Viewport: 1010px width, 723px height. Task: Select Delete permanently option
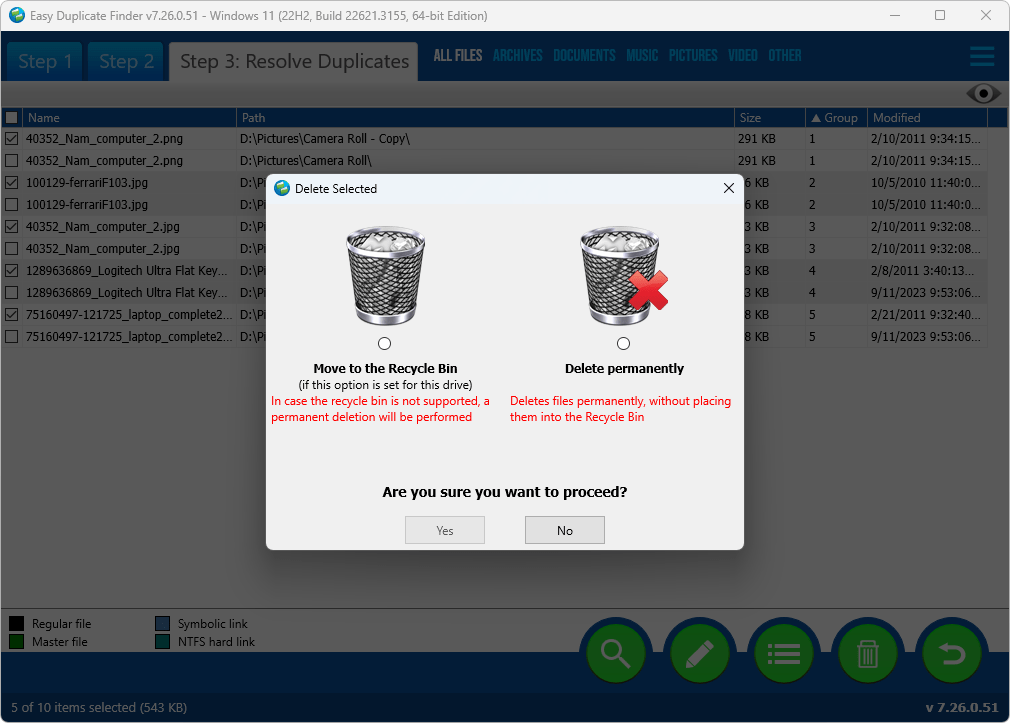coord(623,343)
